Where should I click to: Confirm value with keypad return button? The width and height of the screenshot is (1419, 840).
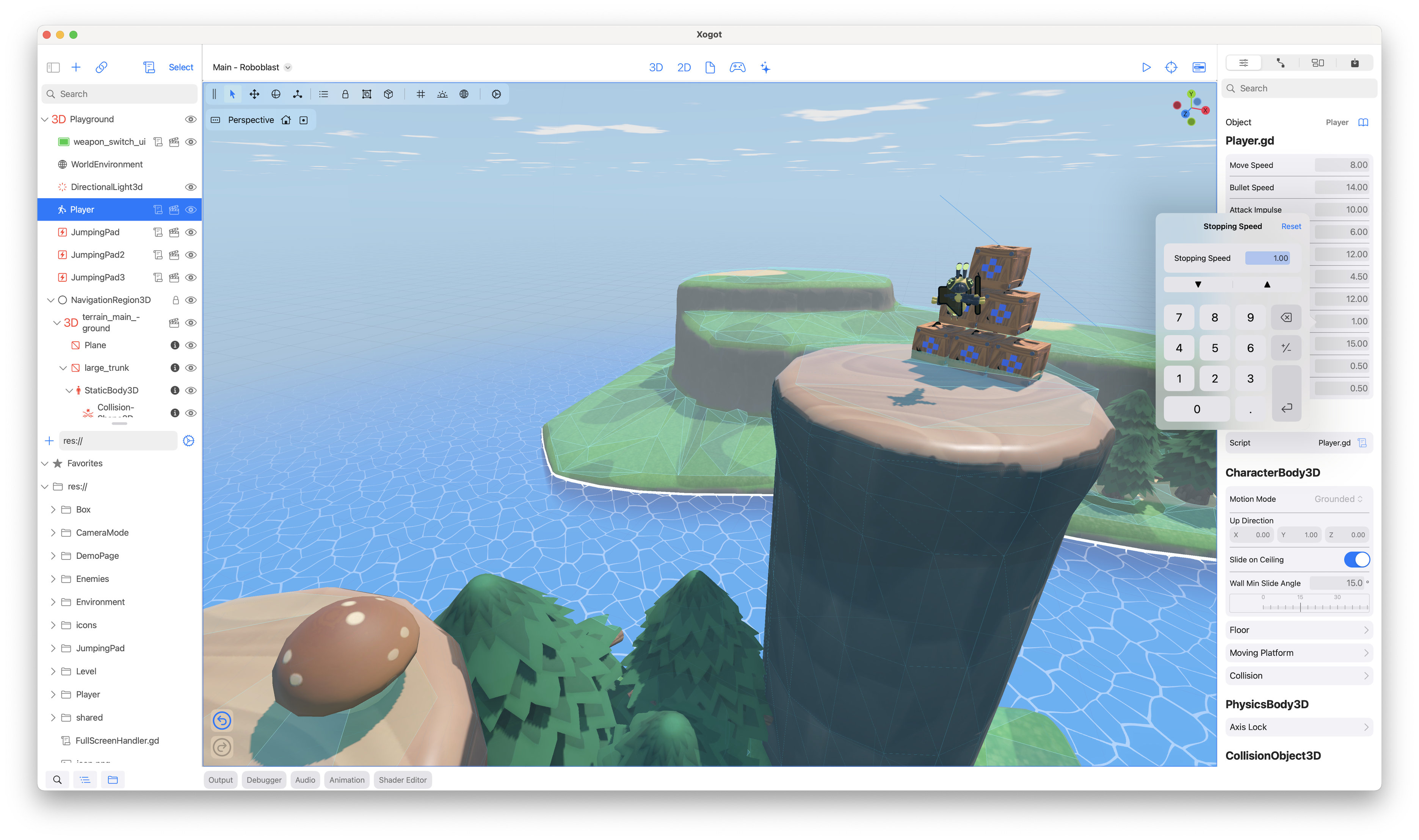coord(1286,393)
